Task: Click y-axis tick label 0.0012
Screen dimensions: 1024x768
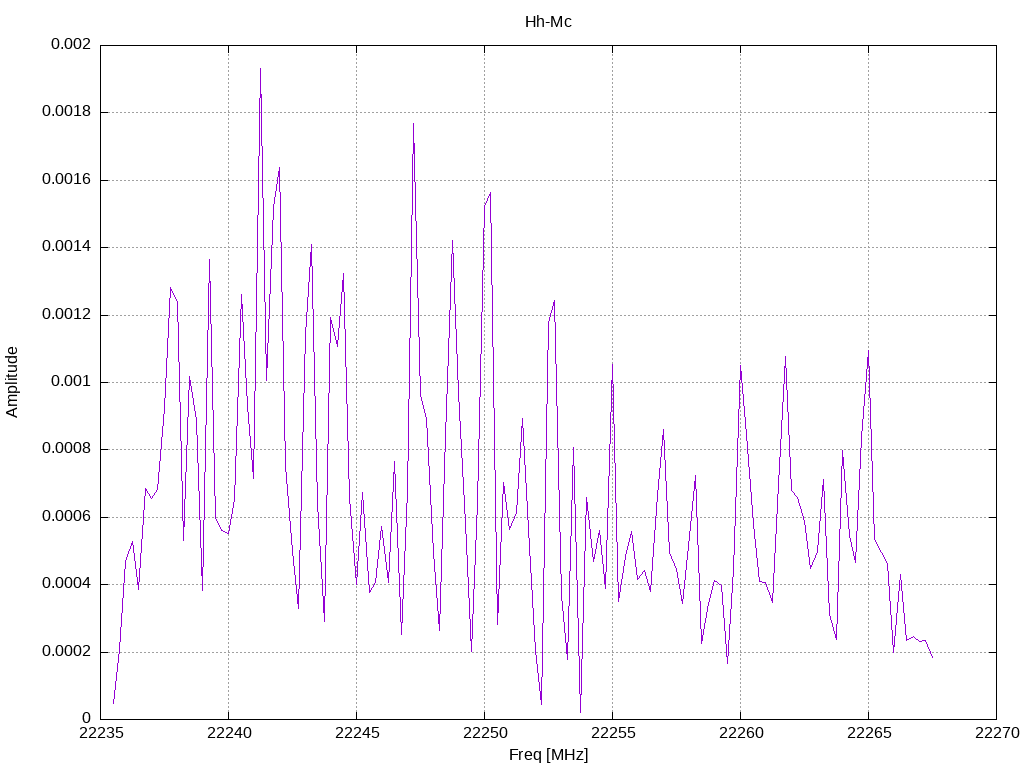Action: (66, 314)
